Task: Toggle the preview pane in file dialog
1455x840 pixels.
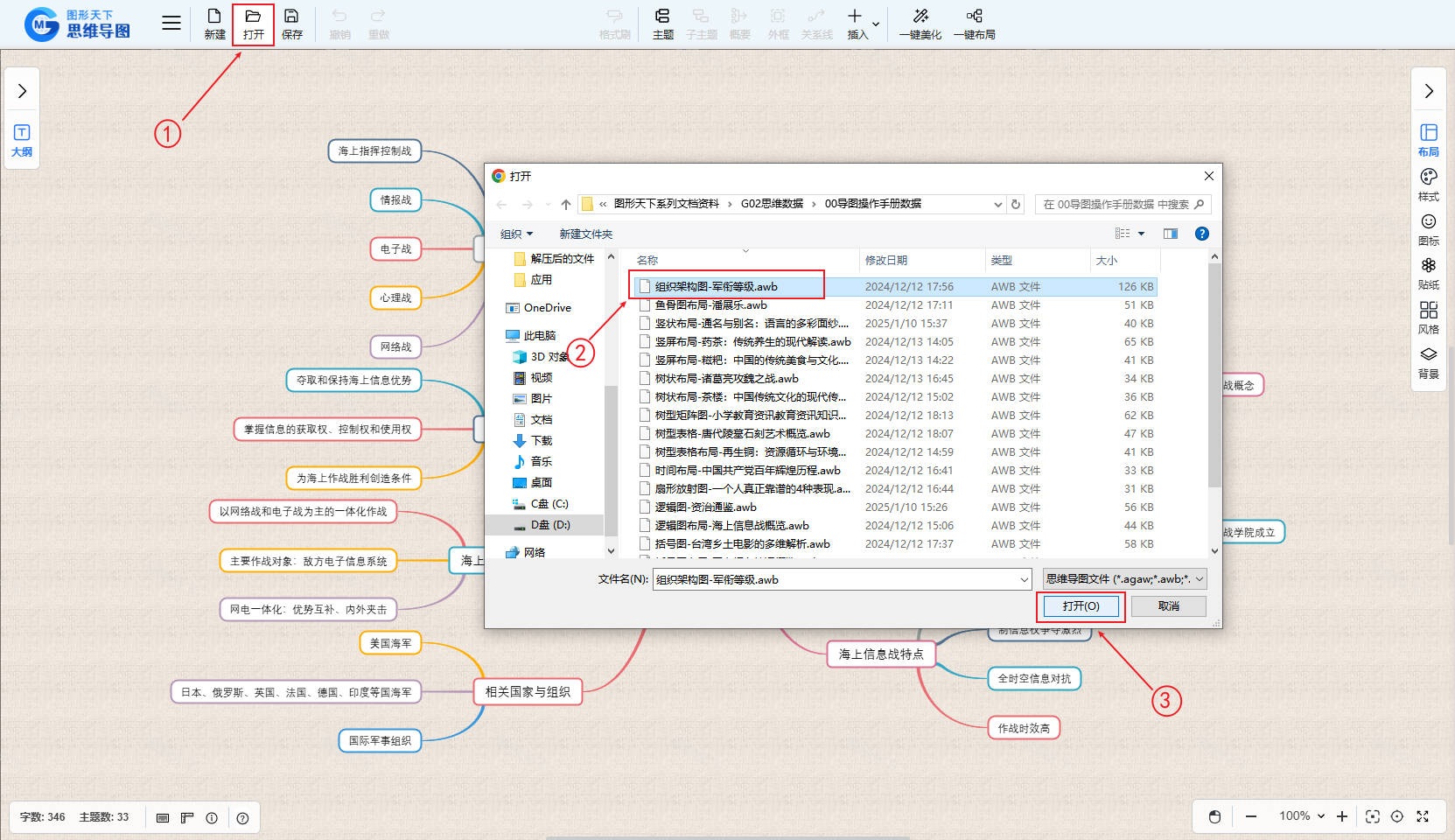Action: pos(1170,234)
